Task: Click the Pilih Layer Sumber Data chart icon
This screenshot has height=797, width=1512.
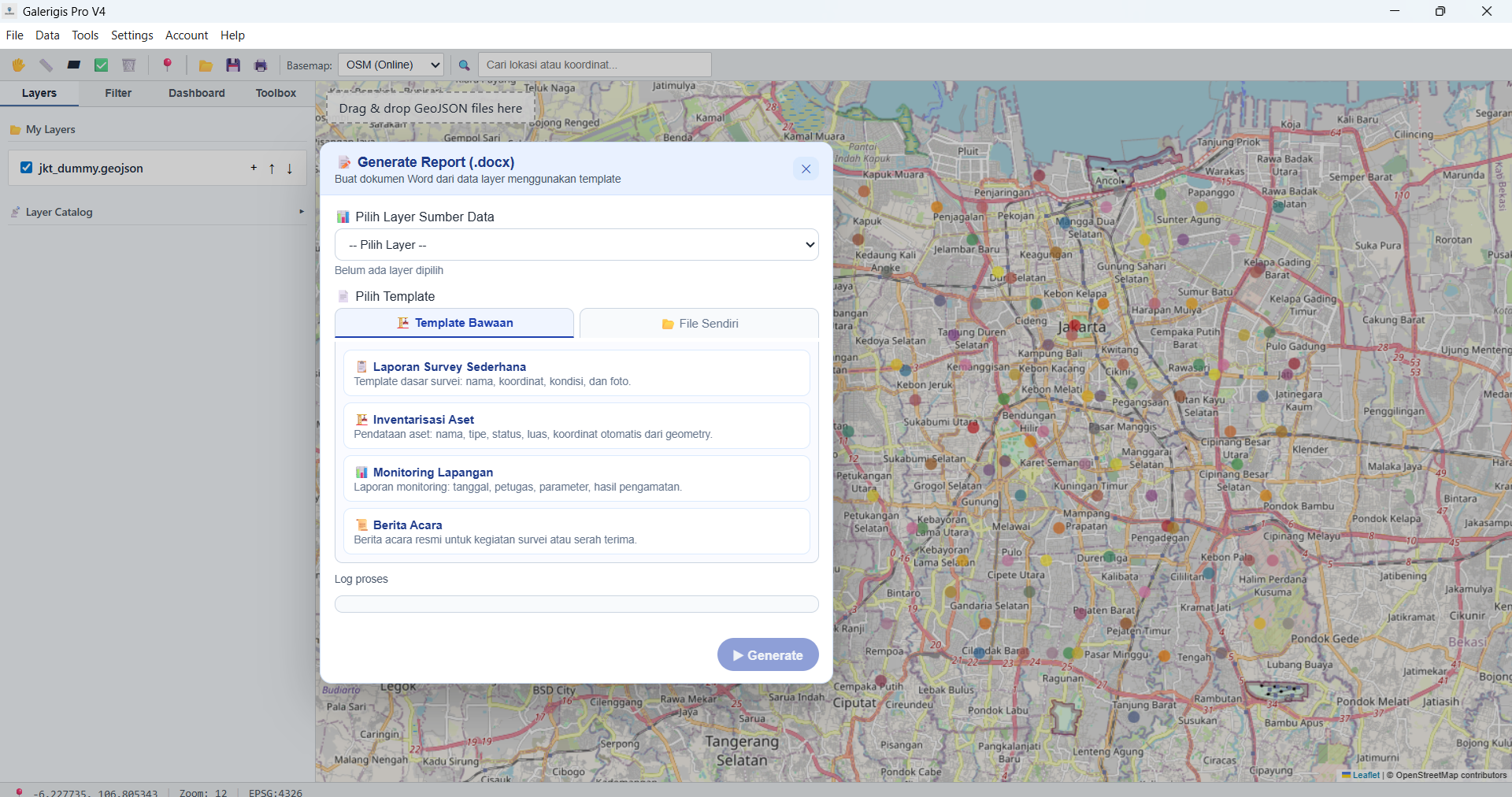Action: coord(343,217)
